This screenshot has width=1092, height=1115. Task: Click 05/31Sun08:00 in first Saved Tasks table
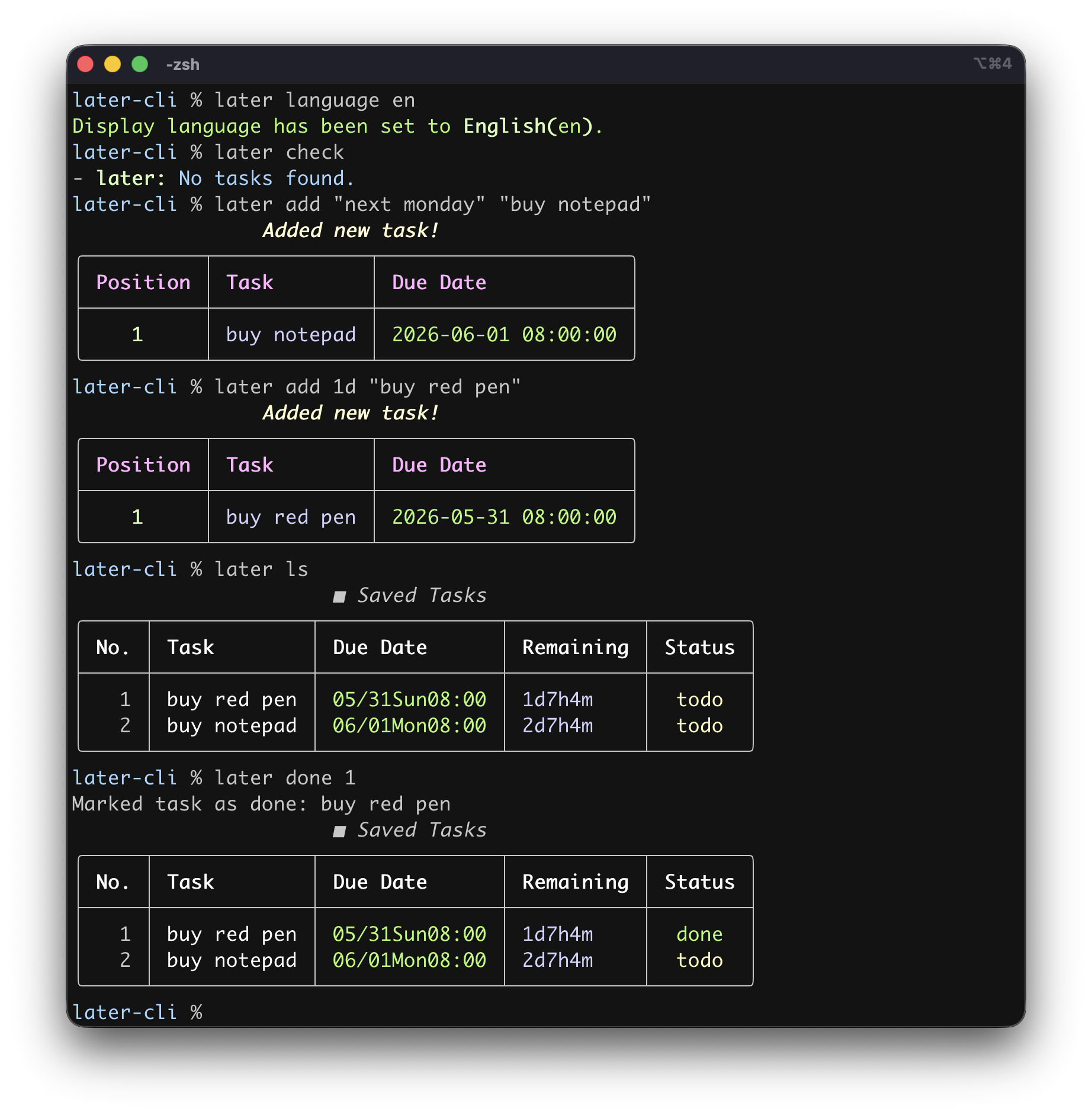point(409,700)
